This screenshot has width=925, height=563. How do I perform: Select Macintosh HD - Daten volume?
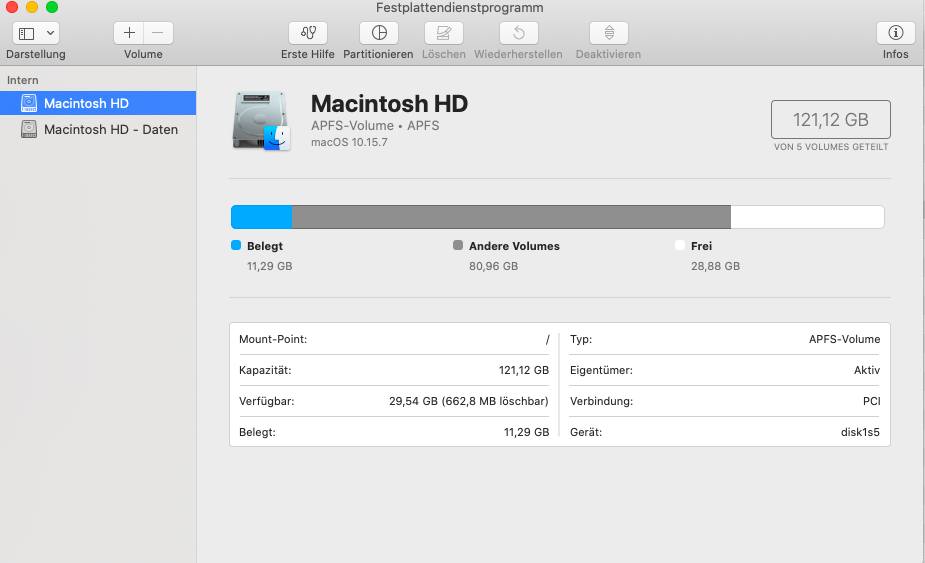click(110, 129)
